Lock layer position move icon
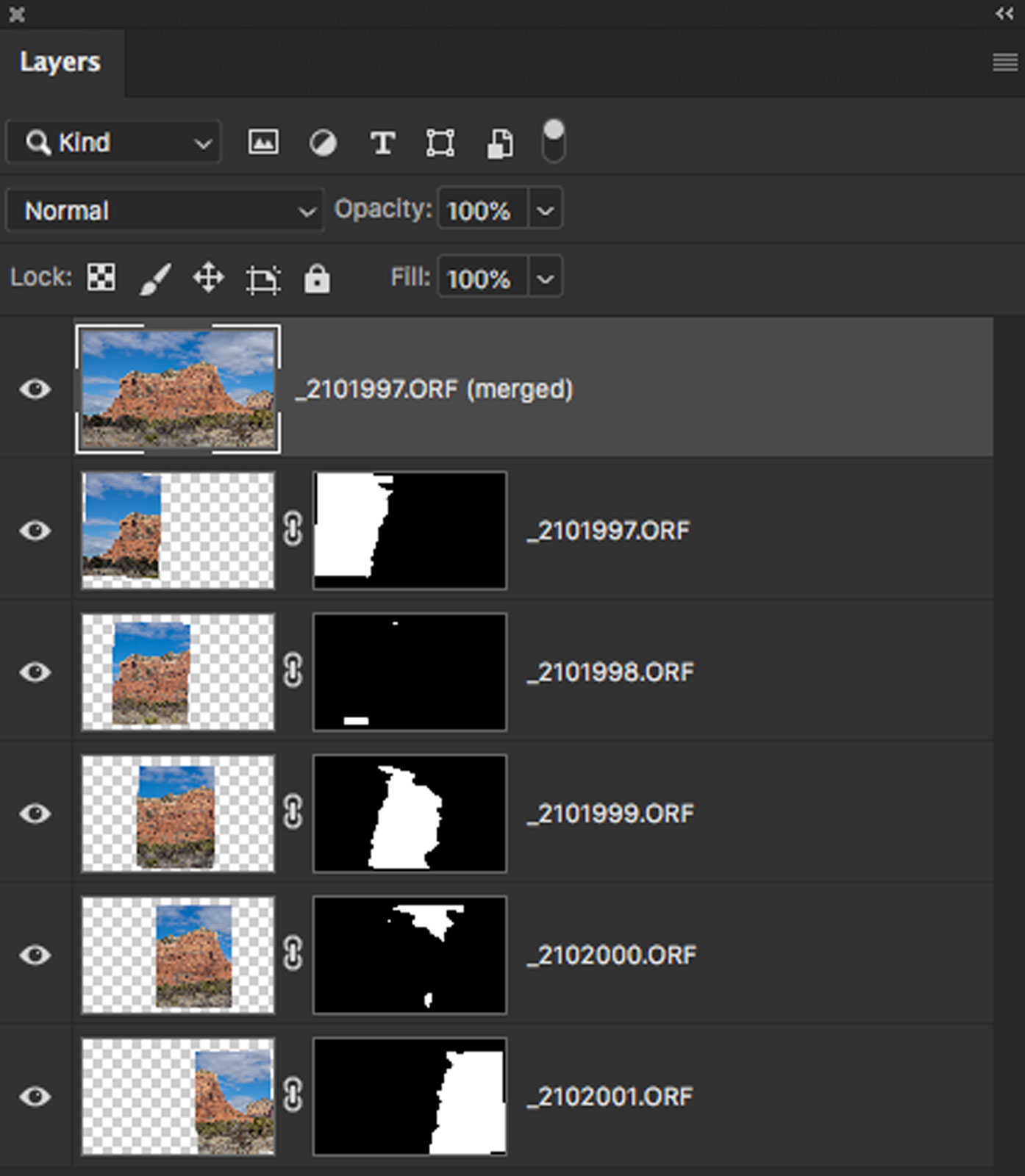The height and width of the screenshot is (1176, 1025). (x=208, y=279)
